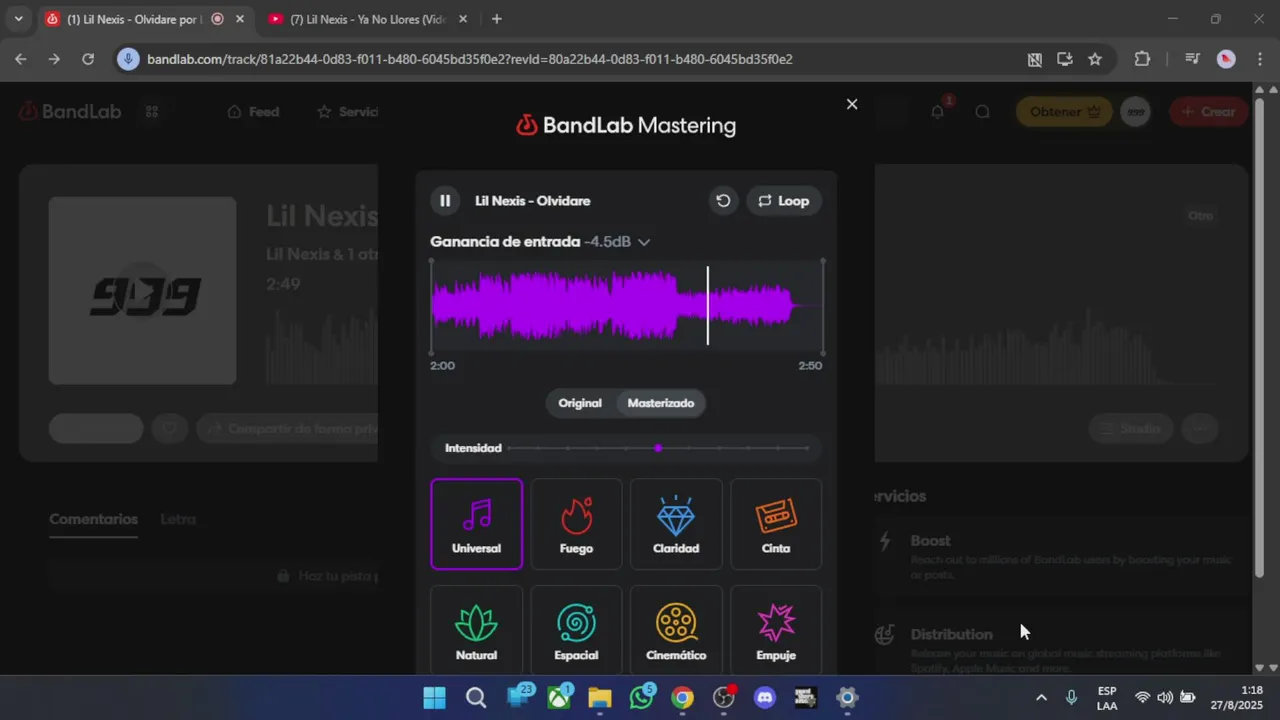Open Windows taskbar search
1280x720 pixels.
tap(476, 698)
